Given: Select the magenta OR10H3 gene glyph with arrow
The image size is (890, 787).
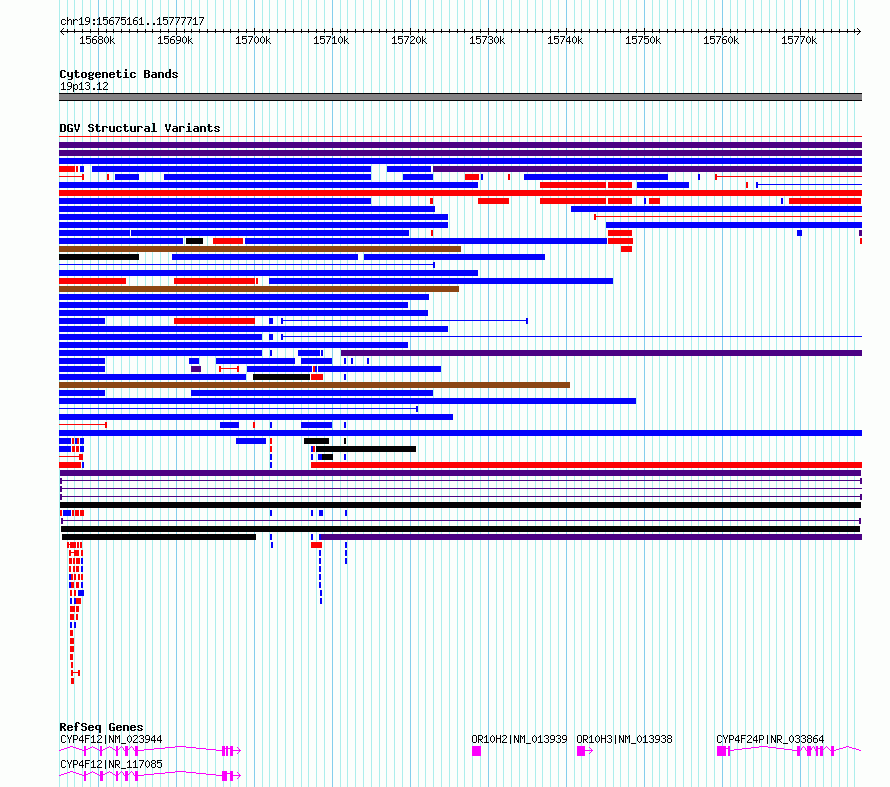Looking at the screenshot, I should pos(585,751).
